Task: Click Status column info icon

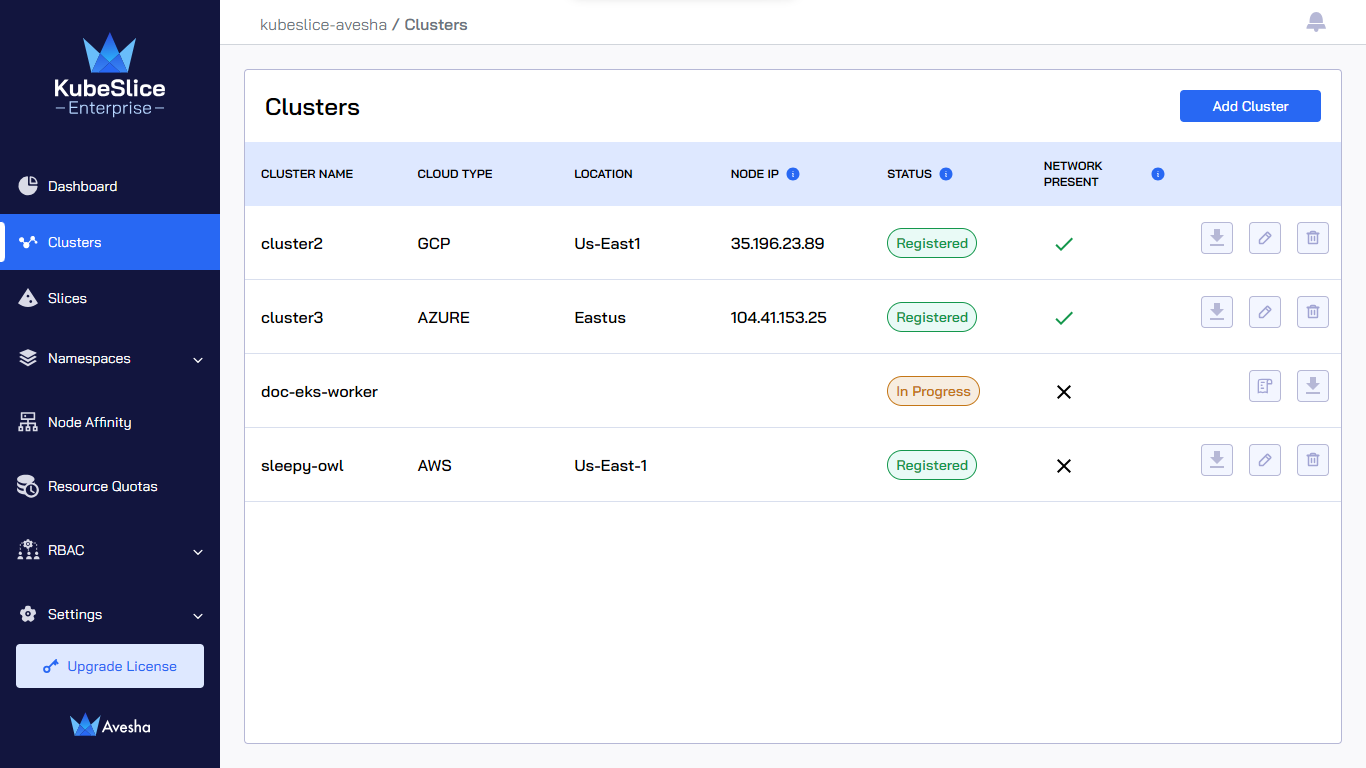Action: tap(946, 174)
